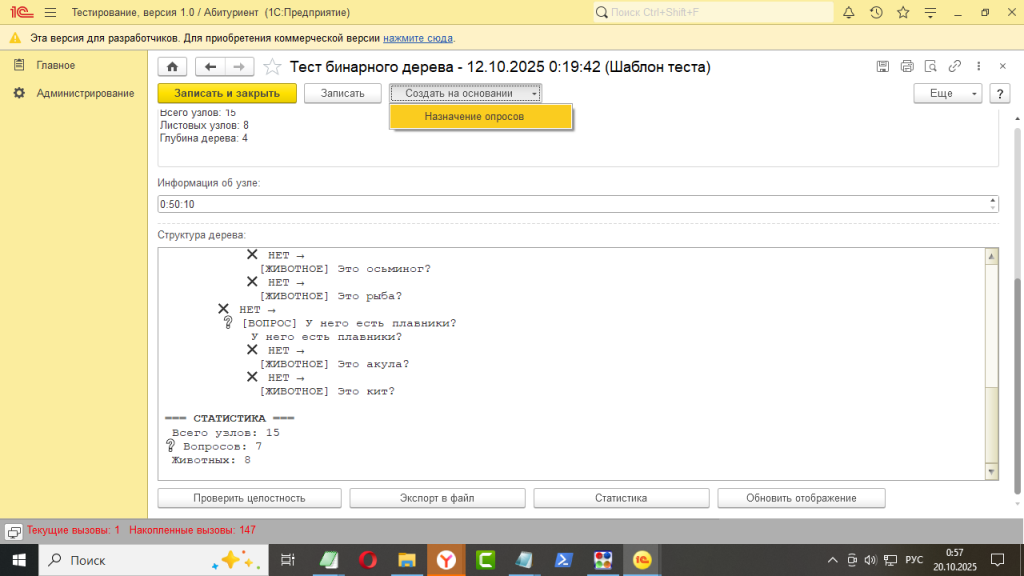The image size is (1024, 576).
Task: Click the 1C logo icon in title bar
Action: point(22,12)
